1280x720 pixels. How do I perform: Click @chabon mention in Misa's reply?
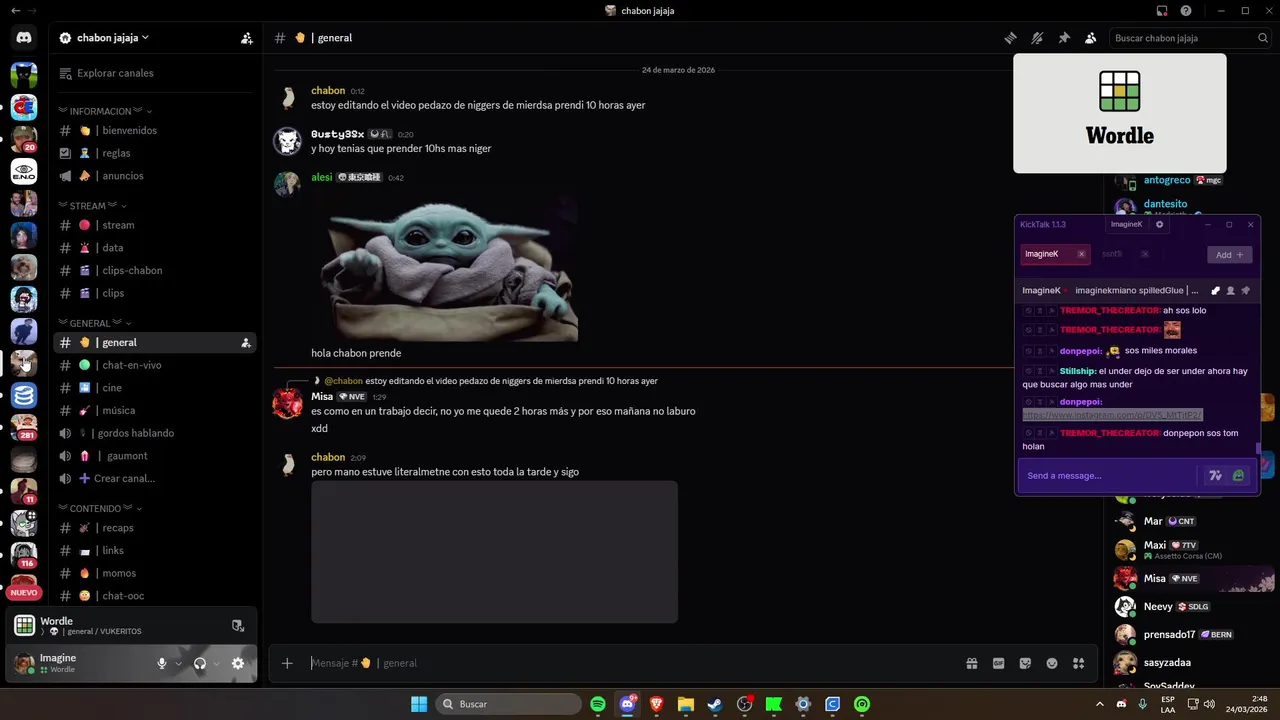344,381
